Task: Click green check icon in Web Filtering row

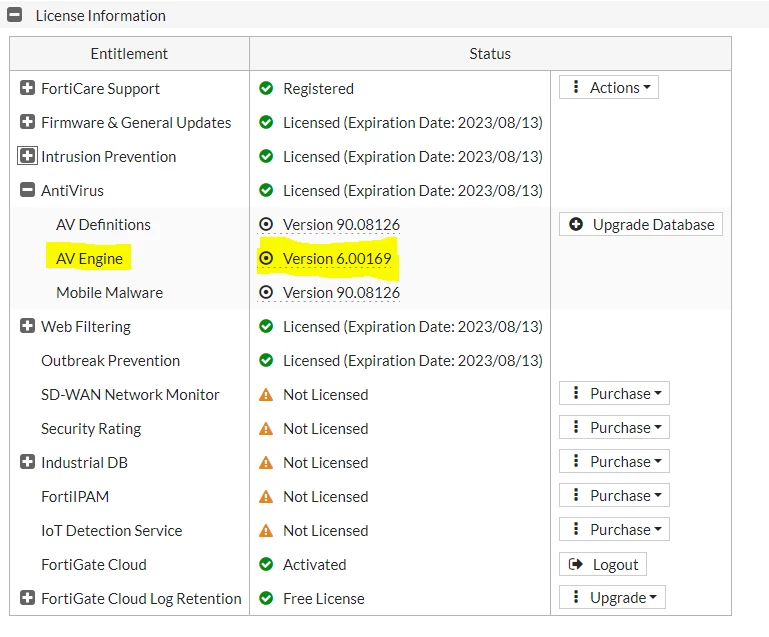Action: click(266, 326)
